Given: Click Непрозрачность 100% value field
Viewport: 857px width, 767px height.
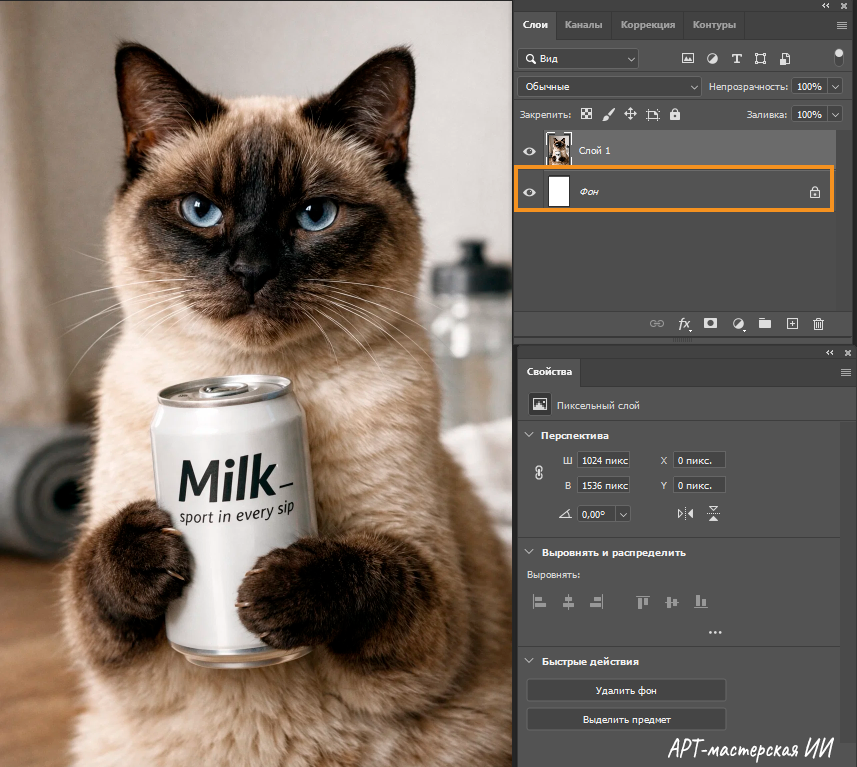Looking at the screenshot, I should click(809, 86).
